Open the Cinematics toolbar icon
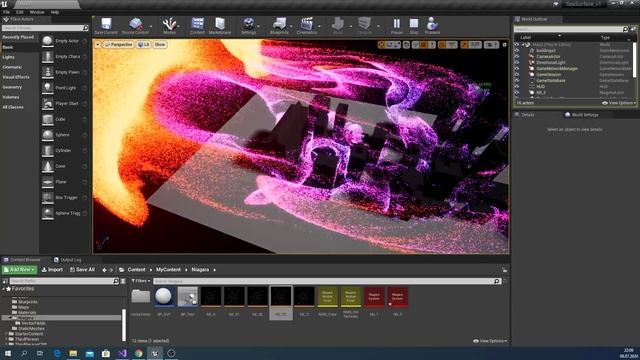640x360 pixels. [307, 26]
